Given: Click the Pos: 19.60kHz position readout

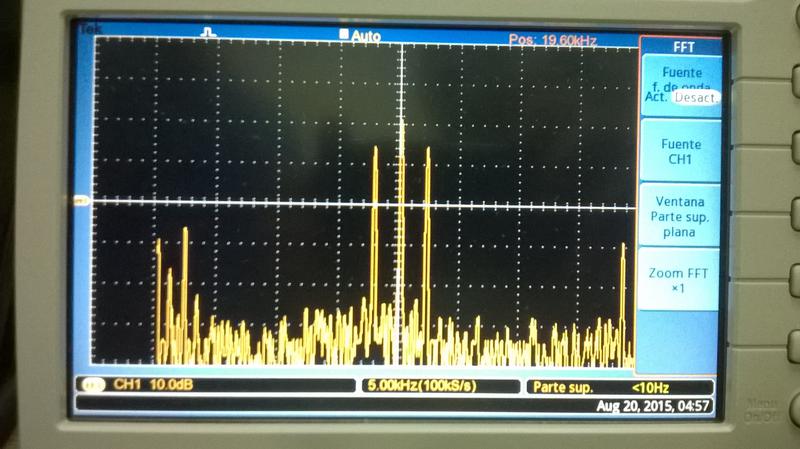Looking at the screenshot, I should [x=553, y=40].
